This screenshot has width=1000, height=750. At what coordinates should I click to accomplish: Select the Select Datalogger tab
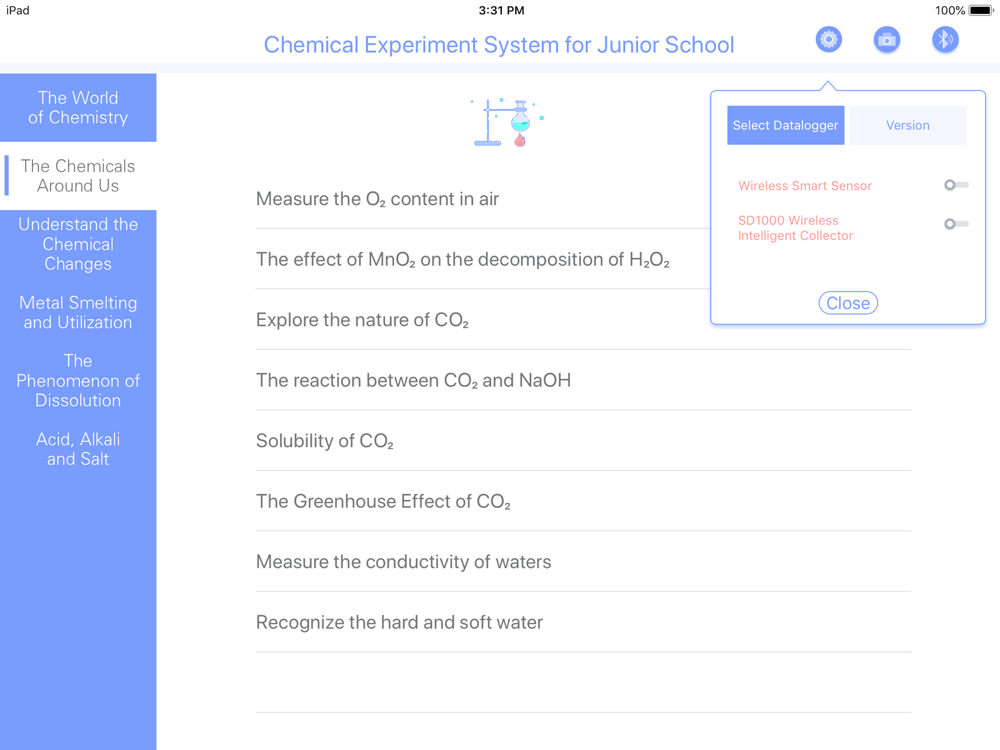point(785,125)
